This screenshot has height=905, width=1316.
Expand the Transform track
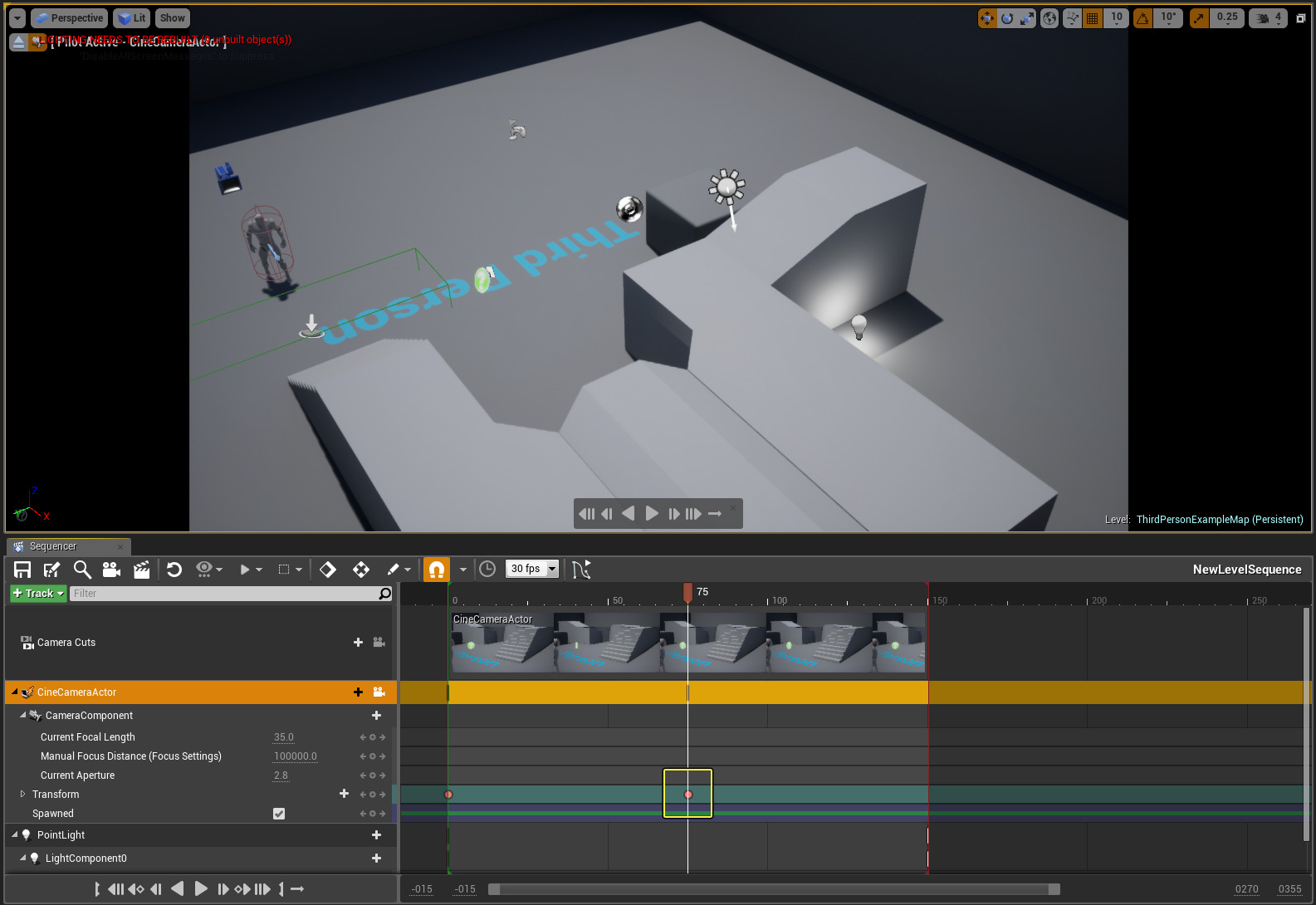tap(23, 795)
